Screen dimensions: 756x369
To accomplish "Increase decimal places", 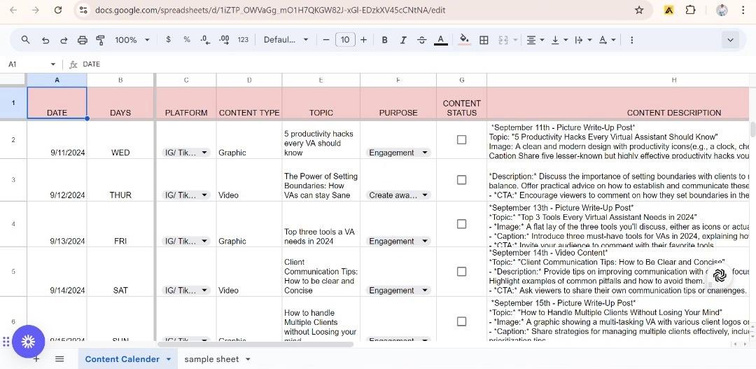I will tap(224, 40).
